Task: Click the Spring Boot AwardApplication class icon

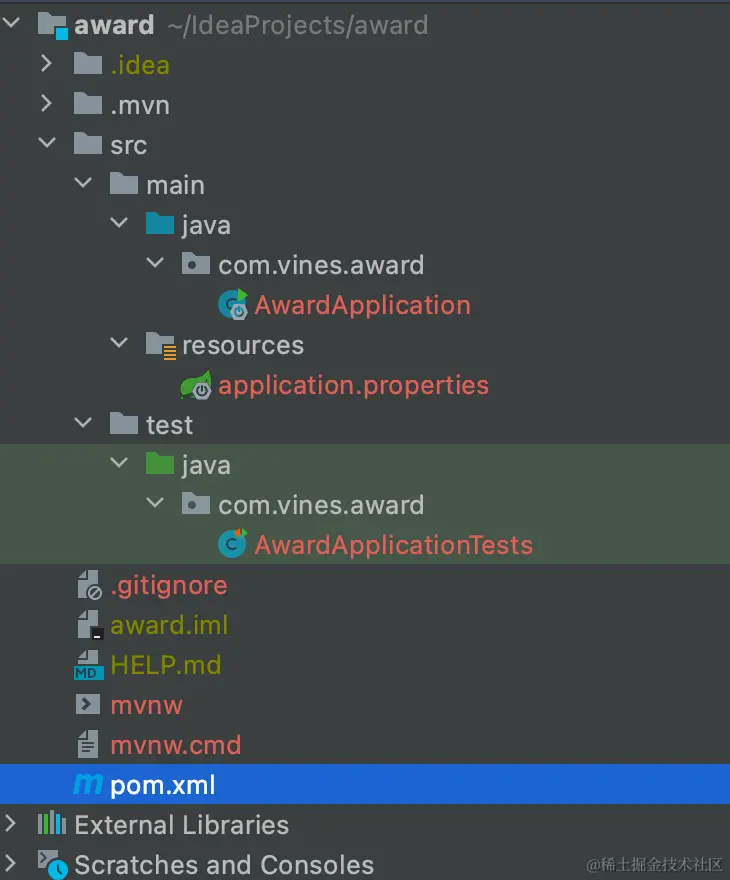Action: click(x=233, y=305)
